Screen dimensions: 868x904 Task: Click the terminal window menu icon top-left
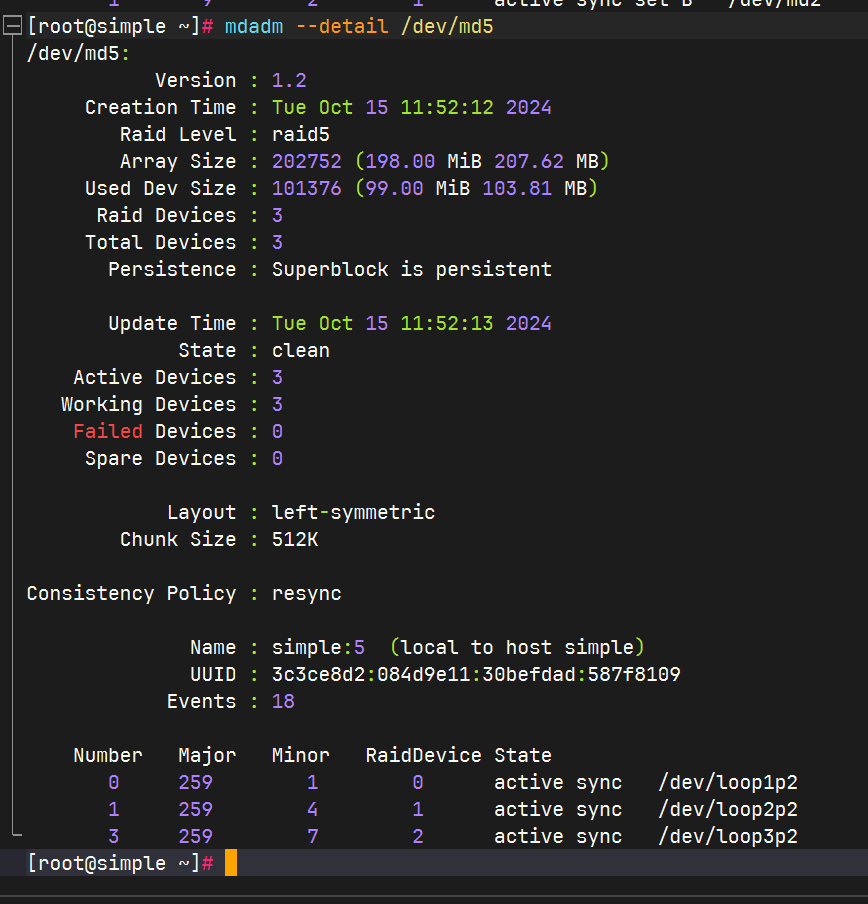pos(13,25)
